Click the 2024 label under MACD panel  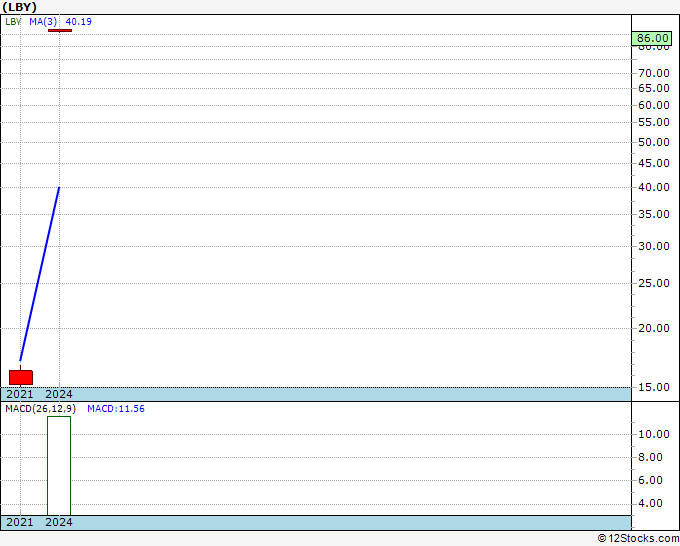coord(59,522)
